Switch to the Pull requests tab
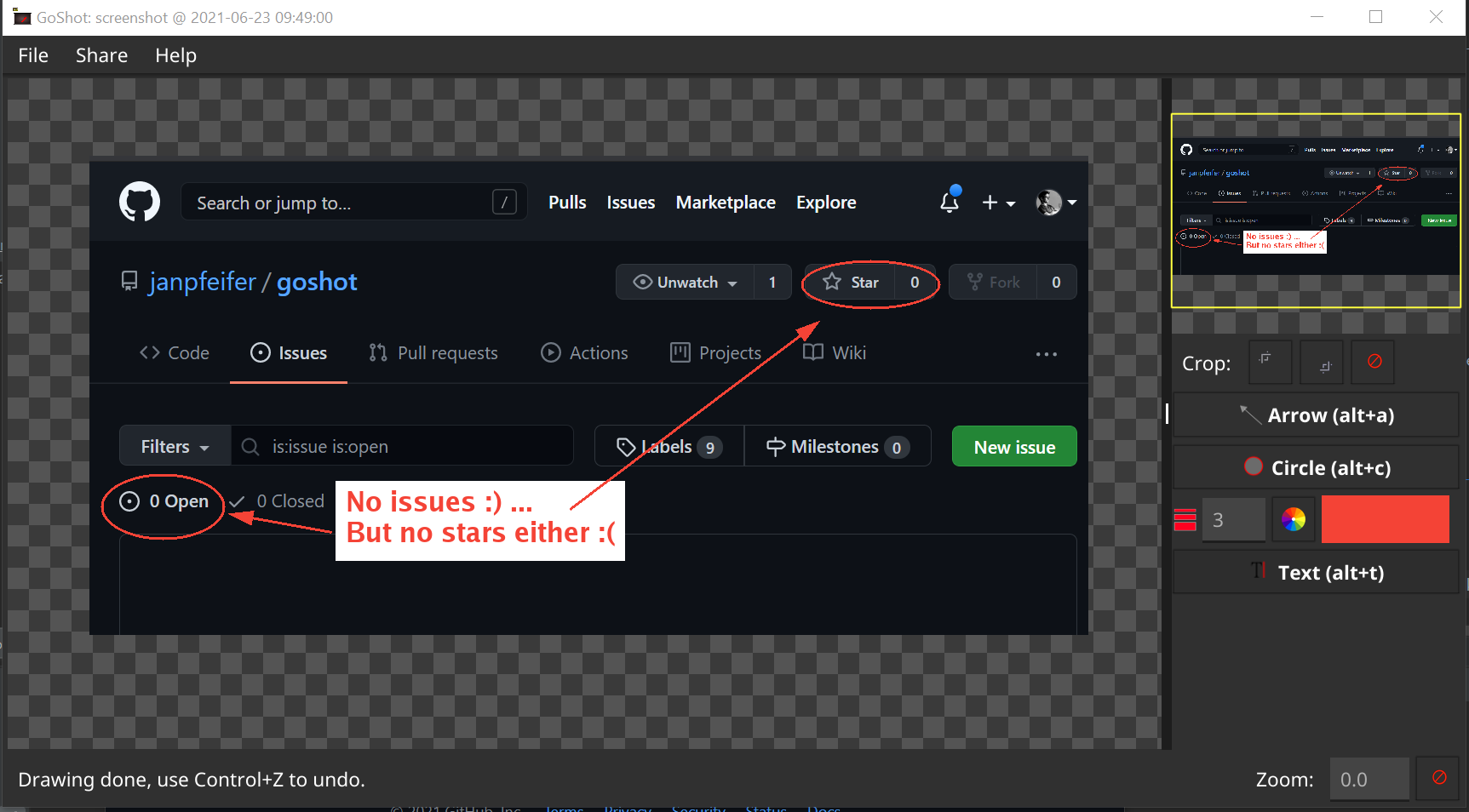This screenshot has width=1469, height=812. coord(433,352)
